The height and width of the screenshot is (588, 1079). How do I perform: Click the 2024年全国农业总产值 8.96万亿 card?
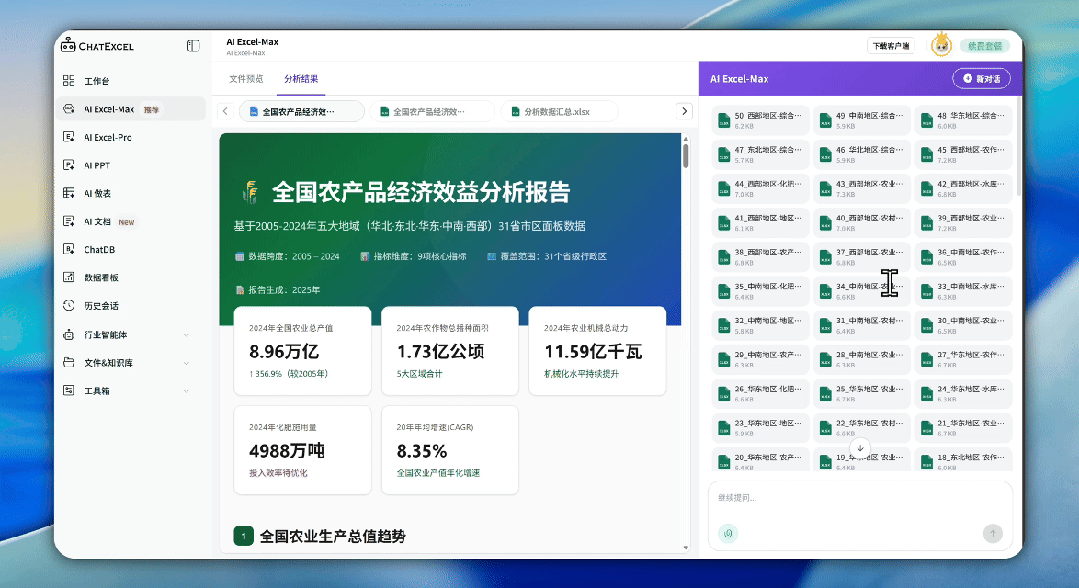302,351
